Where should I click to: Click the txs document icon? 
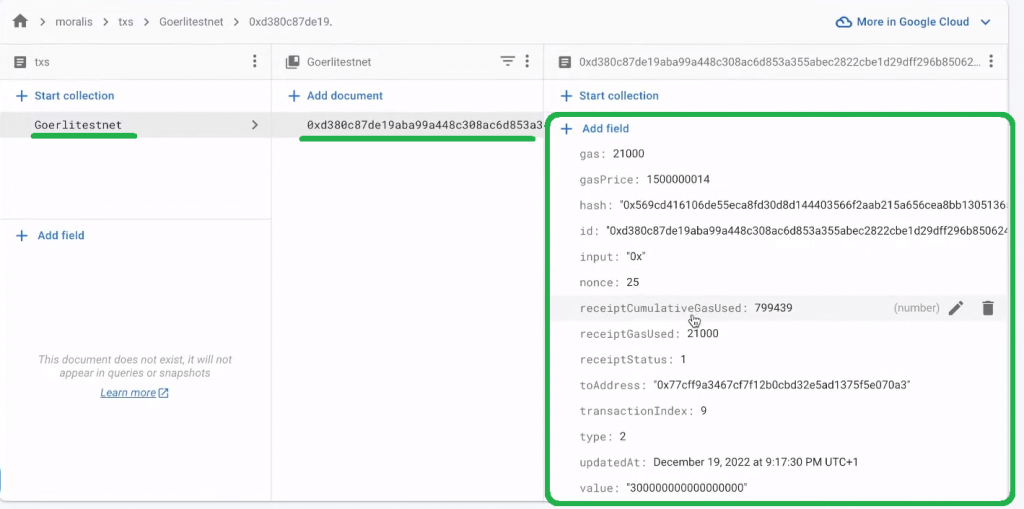click(20, 62)
